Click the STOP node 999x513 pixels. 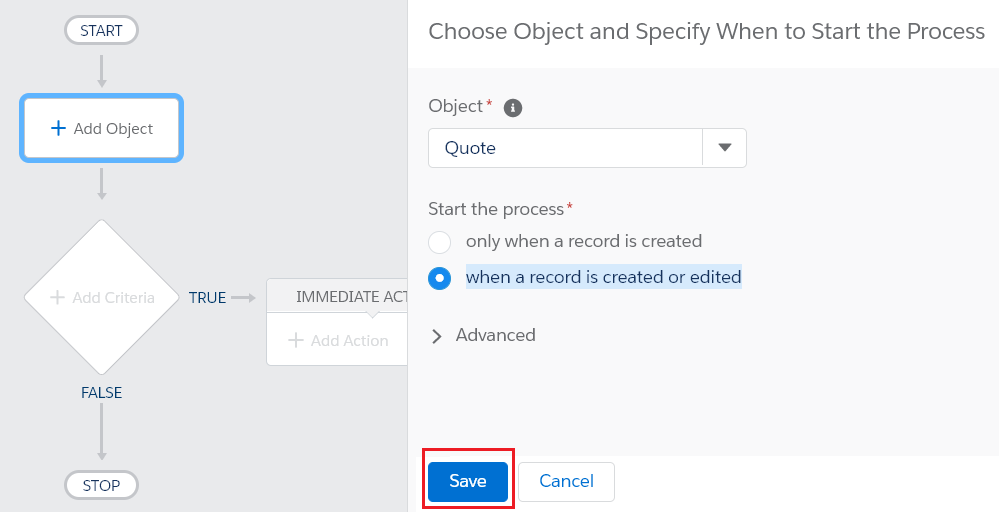click(101, 486)
